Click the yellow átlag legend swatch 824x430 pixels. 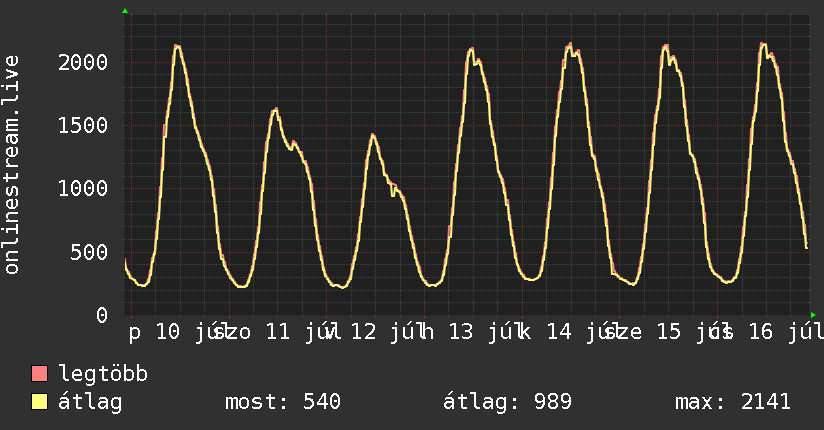point(39,402)
